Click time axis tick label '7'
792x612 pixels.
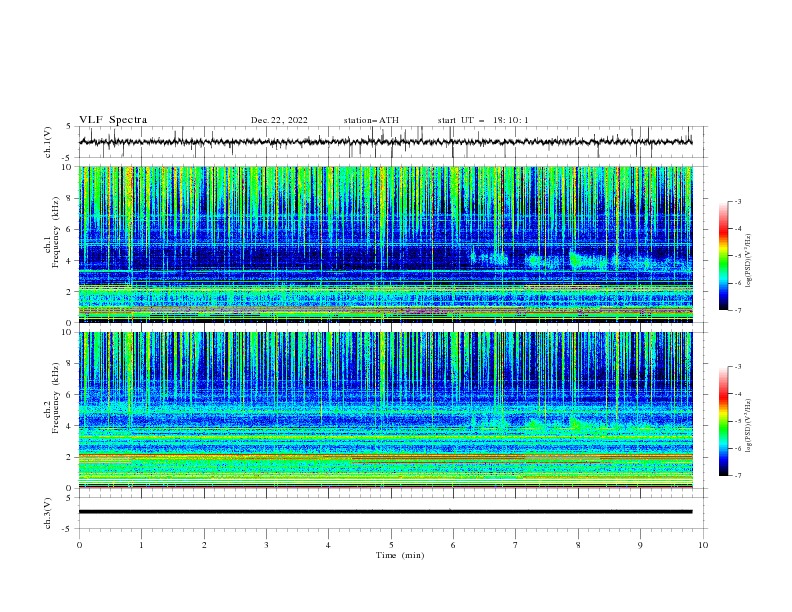516,545
